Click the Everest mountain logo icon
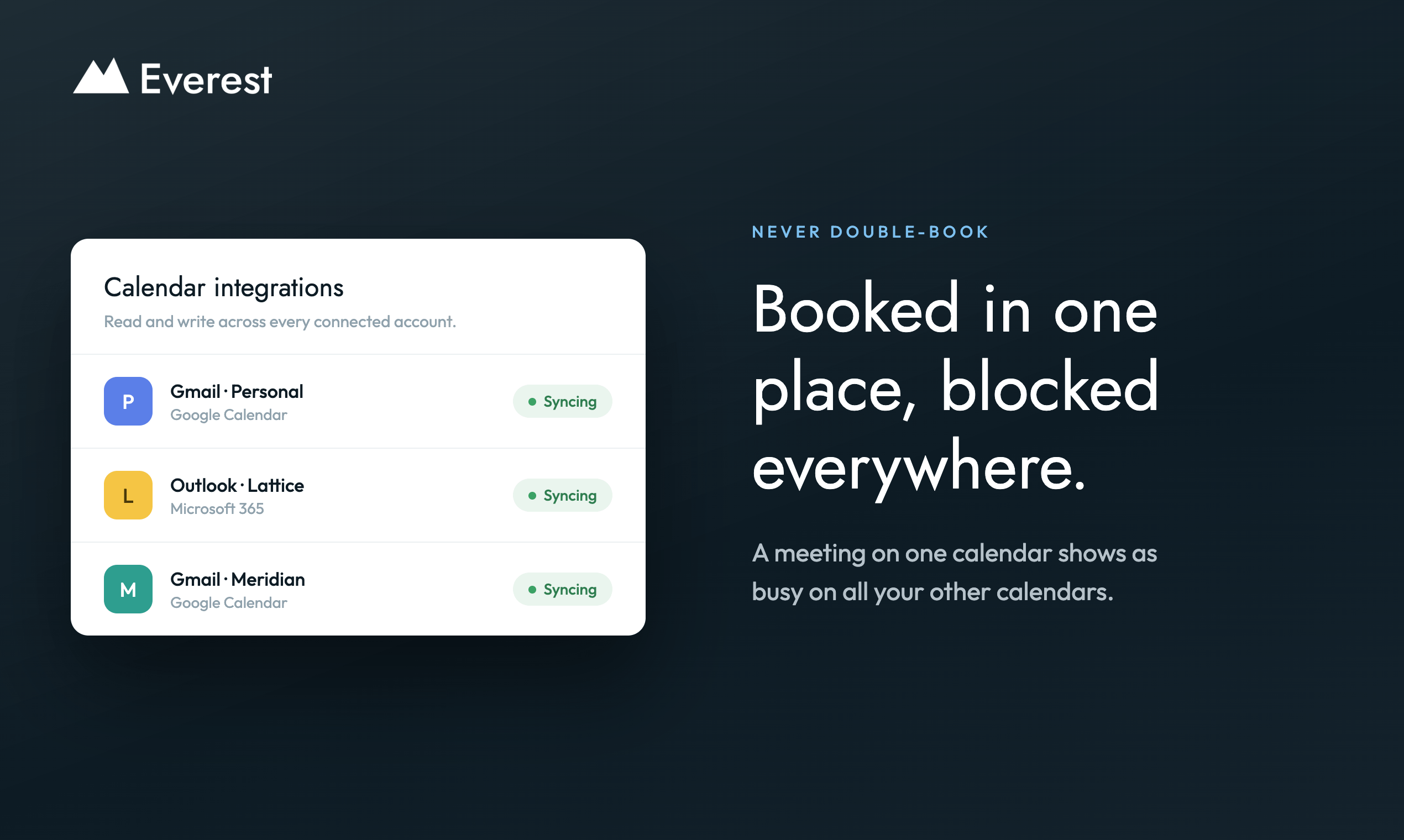Image resolution: width=1404 pixels, height=840 pixels. coord(101,76)
